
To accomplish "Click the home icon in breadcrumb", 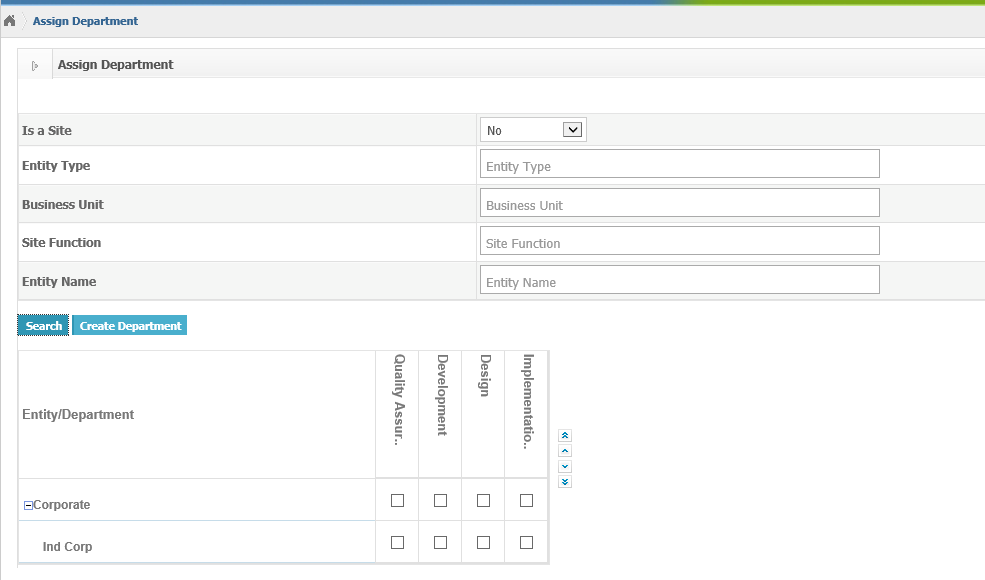I will [9, 21].
